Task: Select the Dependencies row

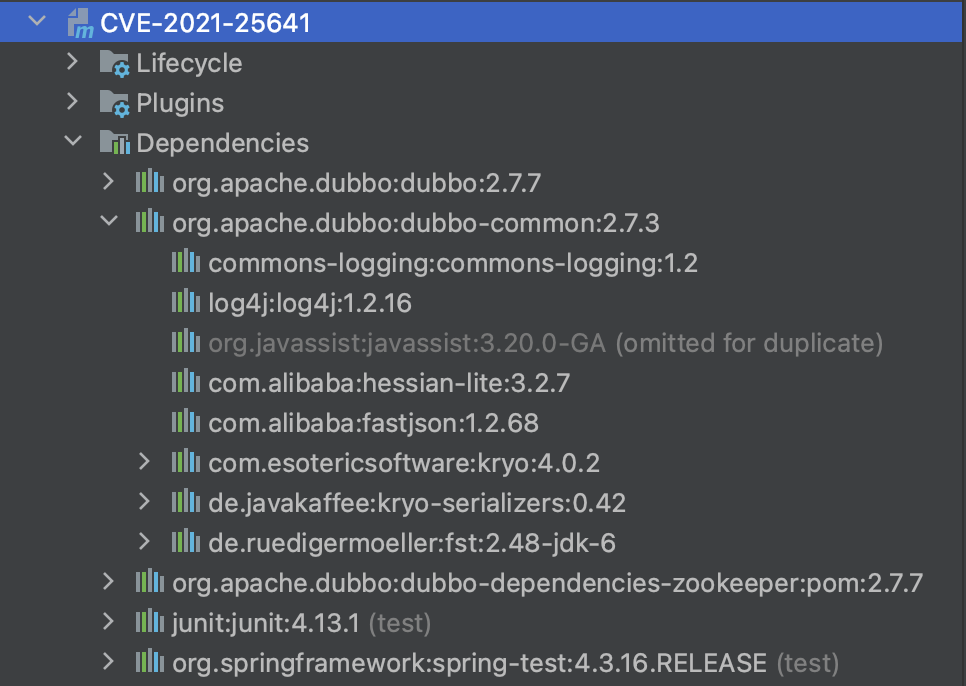Action: (483, 143)
